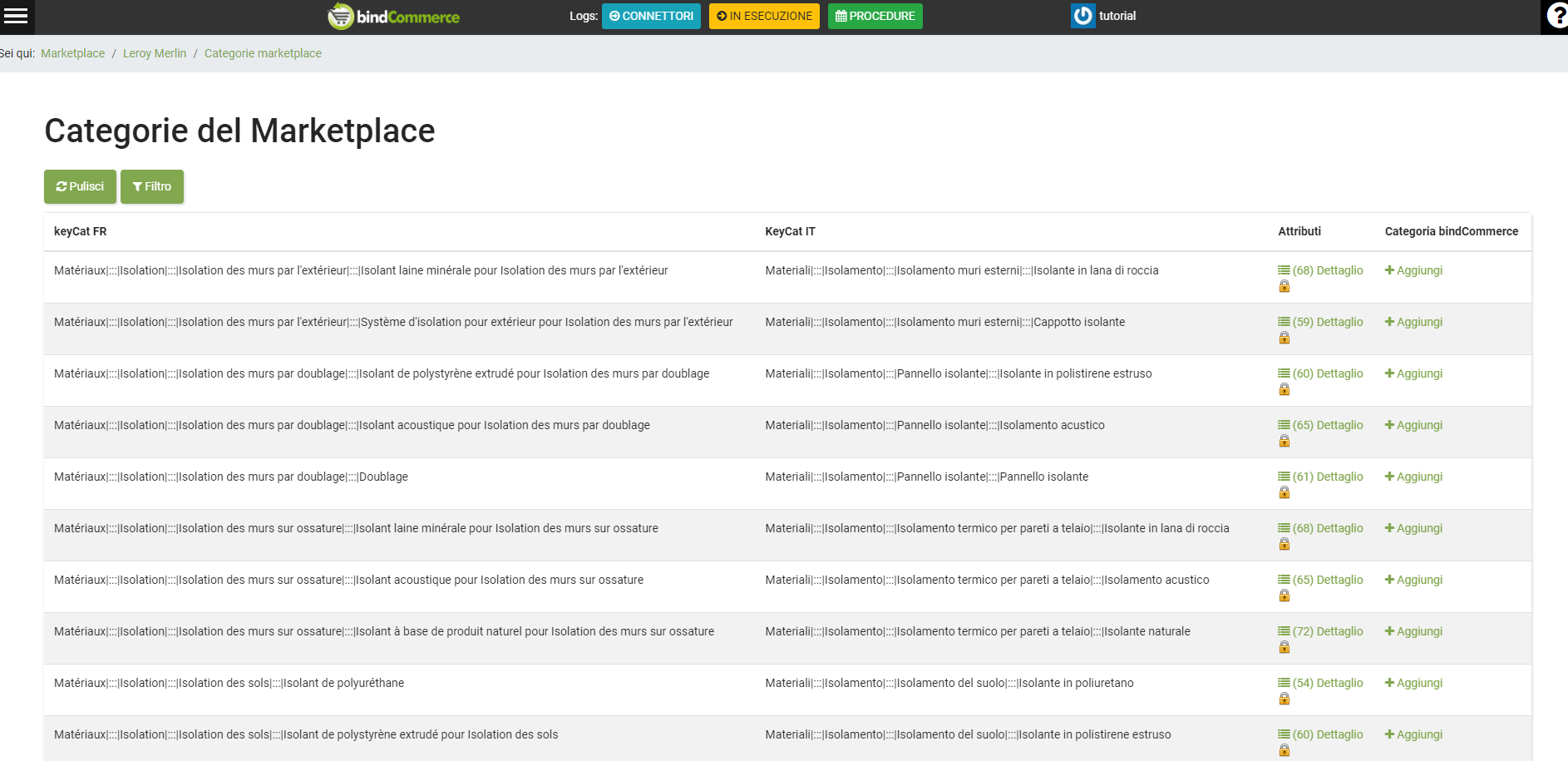Click the keyCat FR column header

point(80,231)
